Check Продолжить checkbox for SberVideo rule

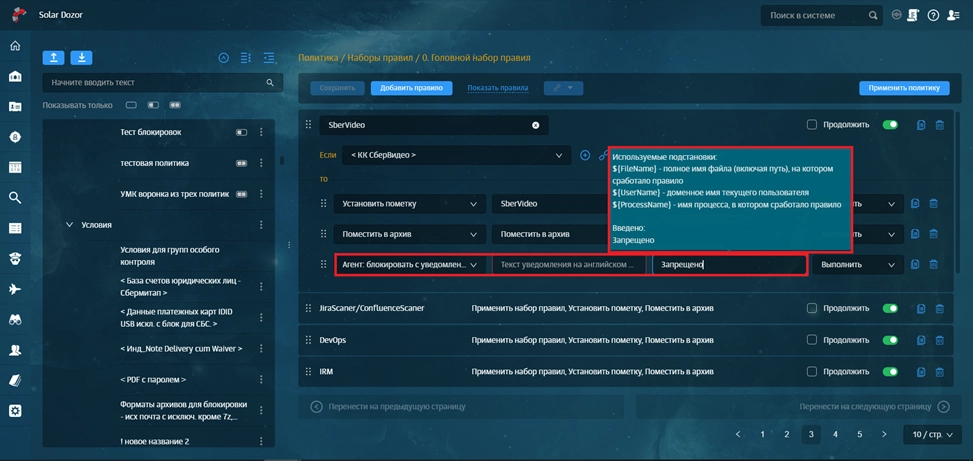point(812,125)
